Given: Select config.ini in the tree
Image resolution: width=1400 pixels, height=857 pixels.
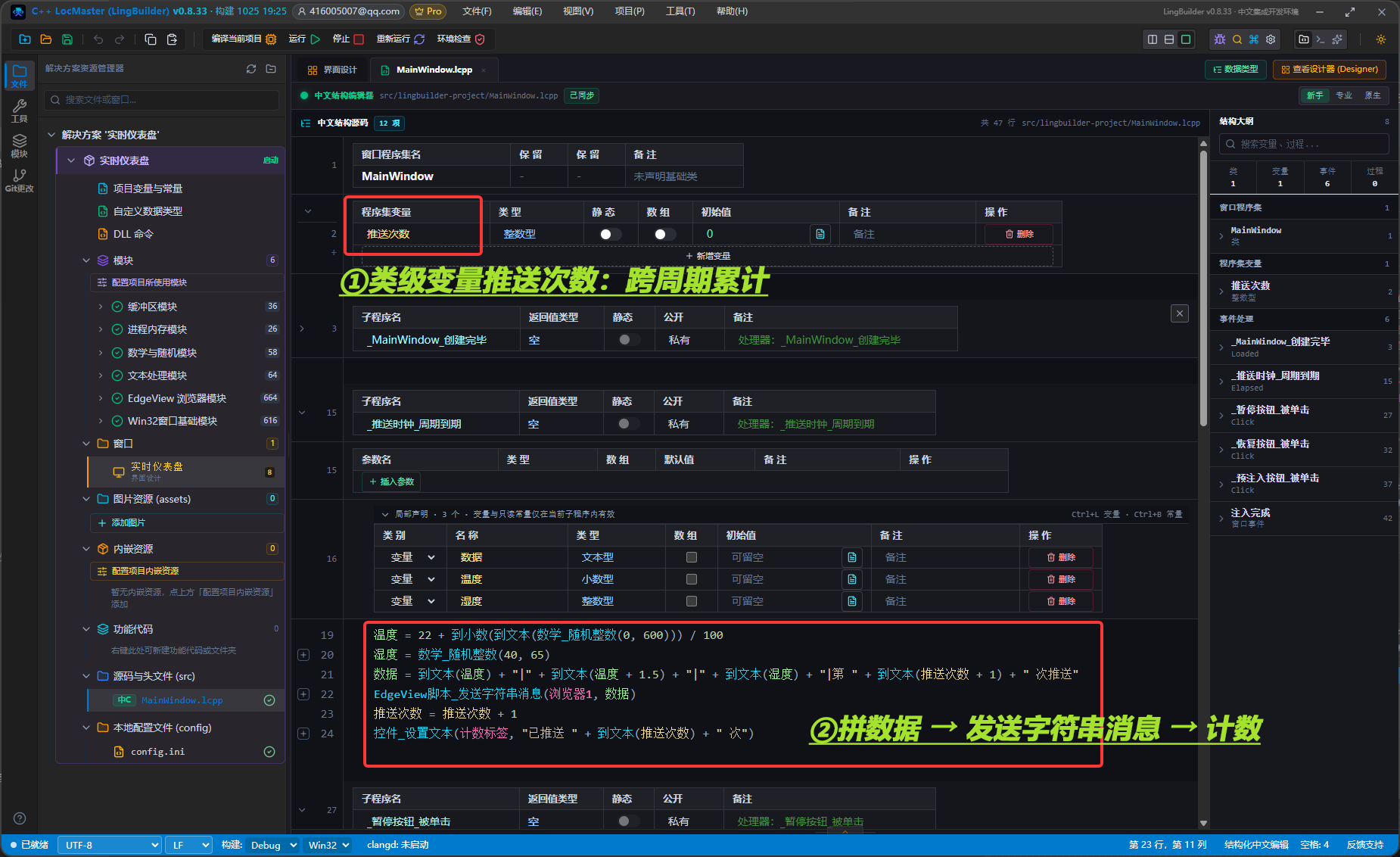Looking at the screenshot, I should tap(157, 752).
